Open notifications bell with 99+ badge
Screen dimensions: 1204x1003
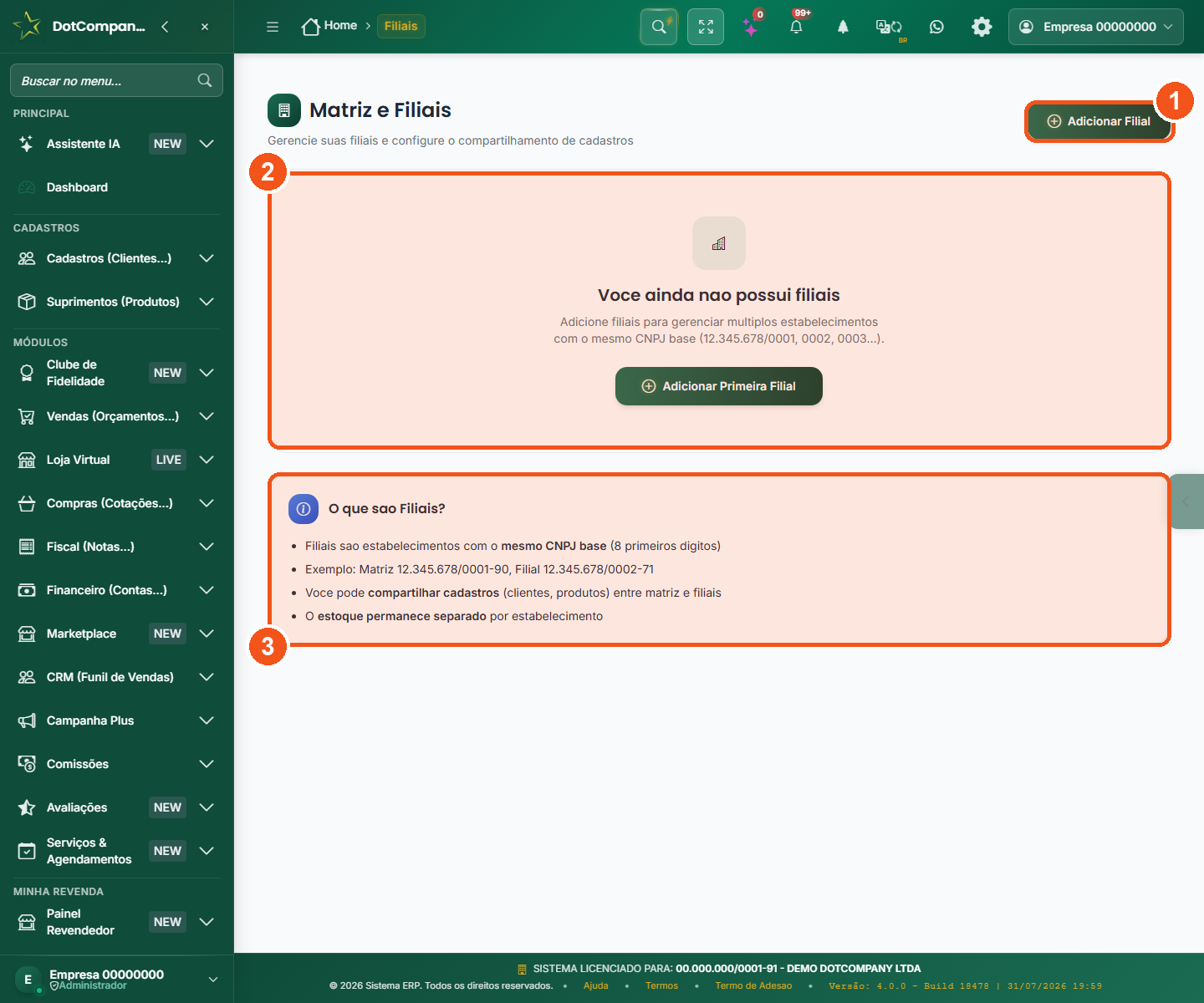[x=797, y=27]
